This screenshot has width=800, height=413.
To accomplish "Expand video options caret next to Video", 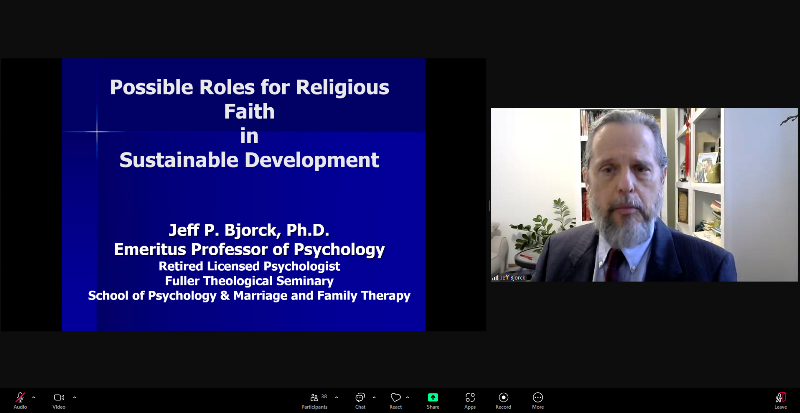I will (74, 397).
